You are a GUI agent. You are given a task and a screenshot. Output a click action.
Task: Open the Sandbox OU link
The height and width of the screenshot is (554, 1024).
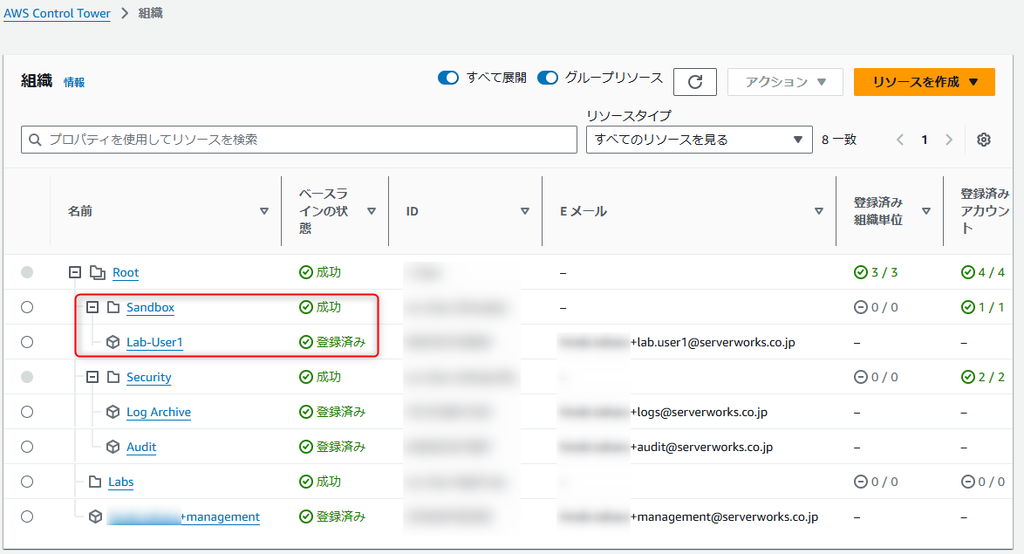click(x=150, y=307)
